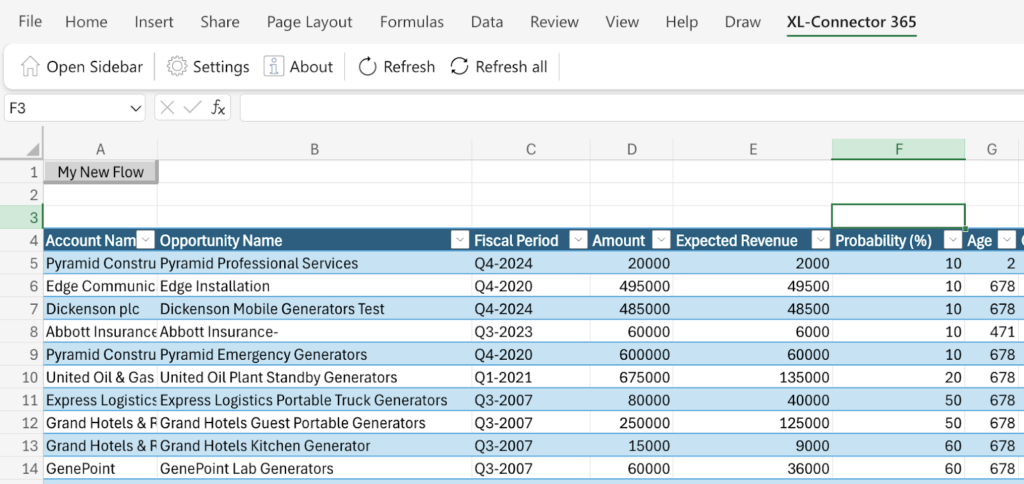Click Expected Revenue cell '135000'
This screenshot has height=484, width=1024.
pos(752,378)
